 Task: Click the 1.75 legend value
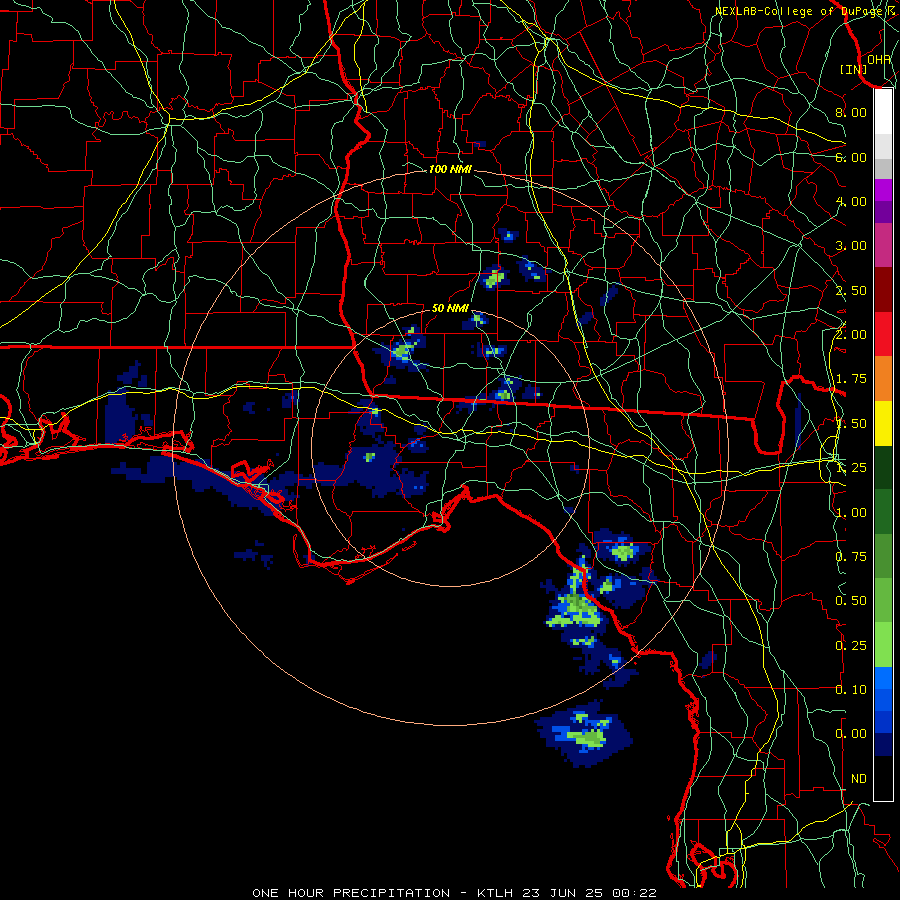click(x=851, y=379)
